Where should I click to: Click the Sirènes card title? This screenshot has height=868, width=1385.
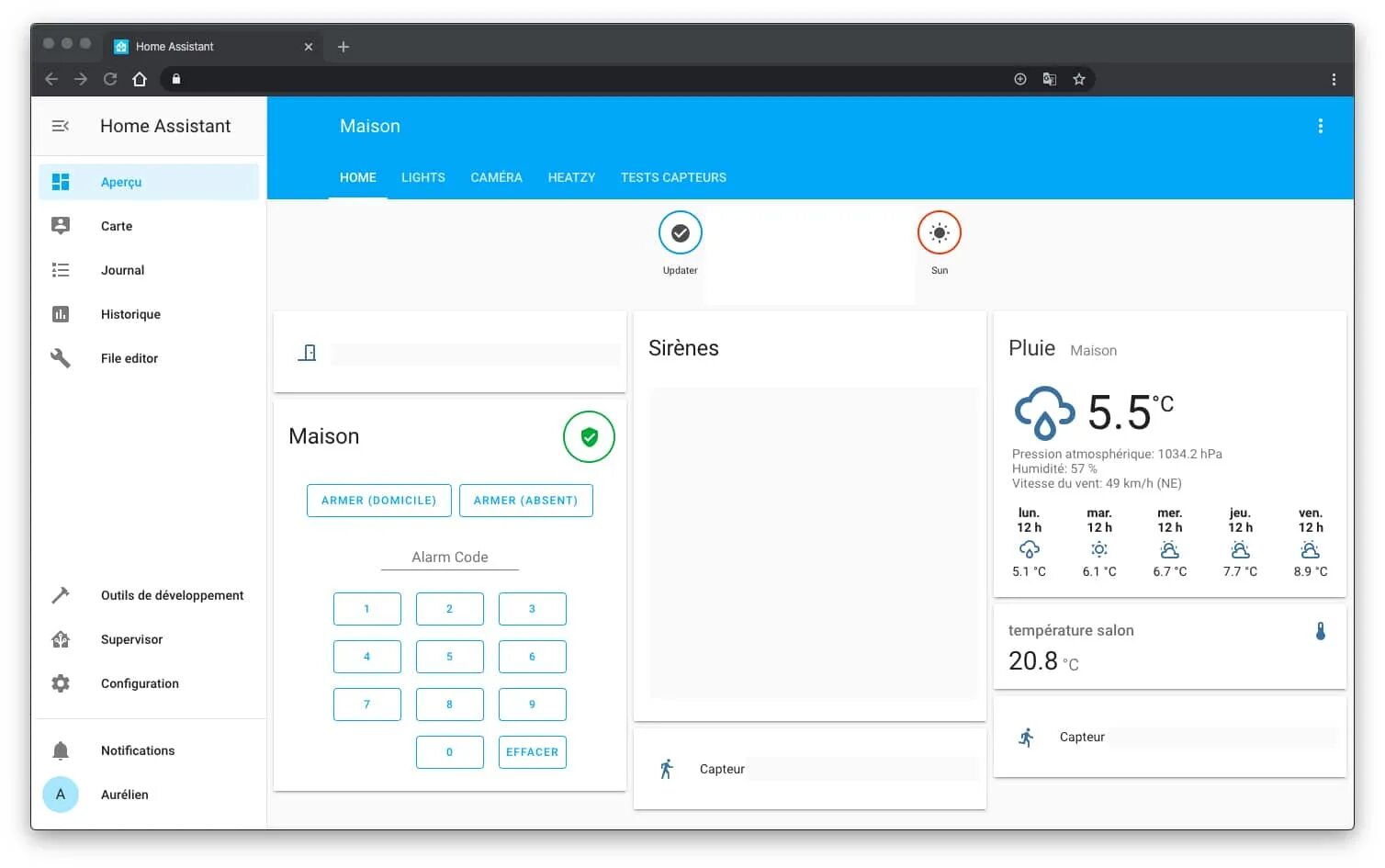tap(683, 348)
